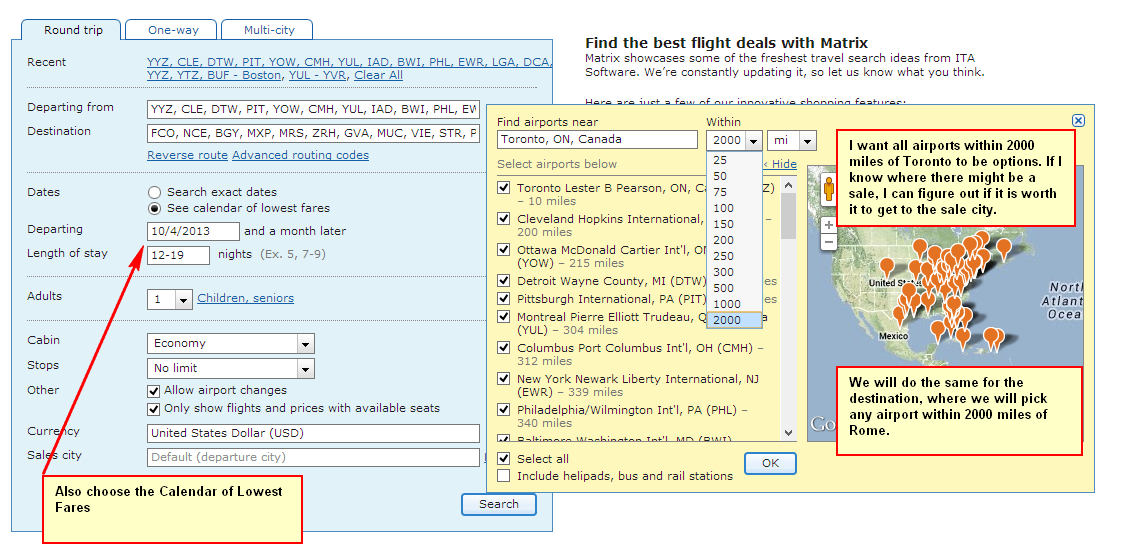Open recent search YUL - YVR
This screenshot has width=1141, height=553.
[x=319, y=75]
